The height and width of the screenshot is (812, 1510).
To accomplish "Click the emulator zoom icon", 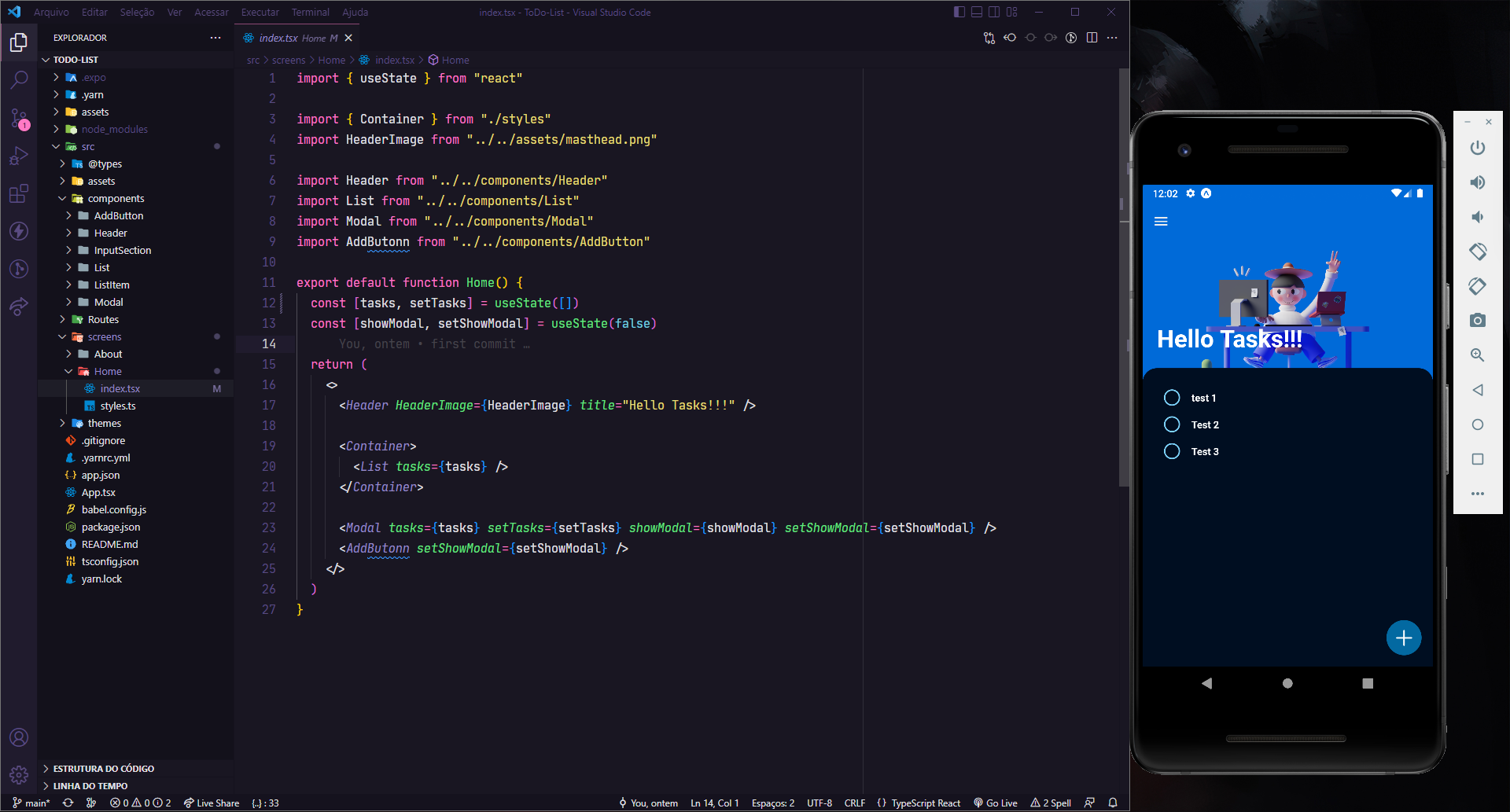I will (x=1478, y=355).
